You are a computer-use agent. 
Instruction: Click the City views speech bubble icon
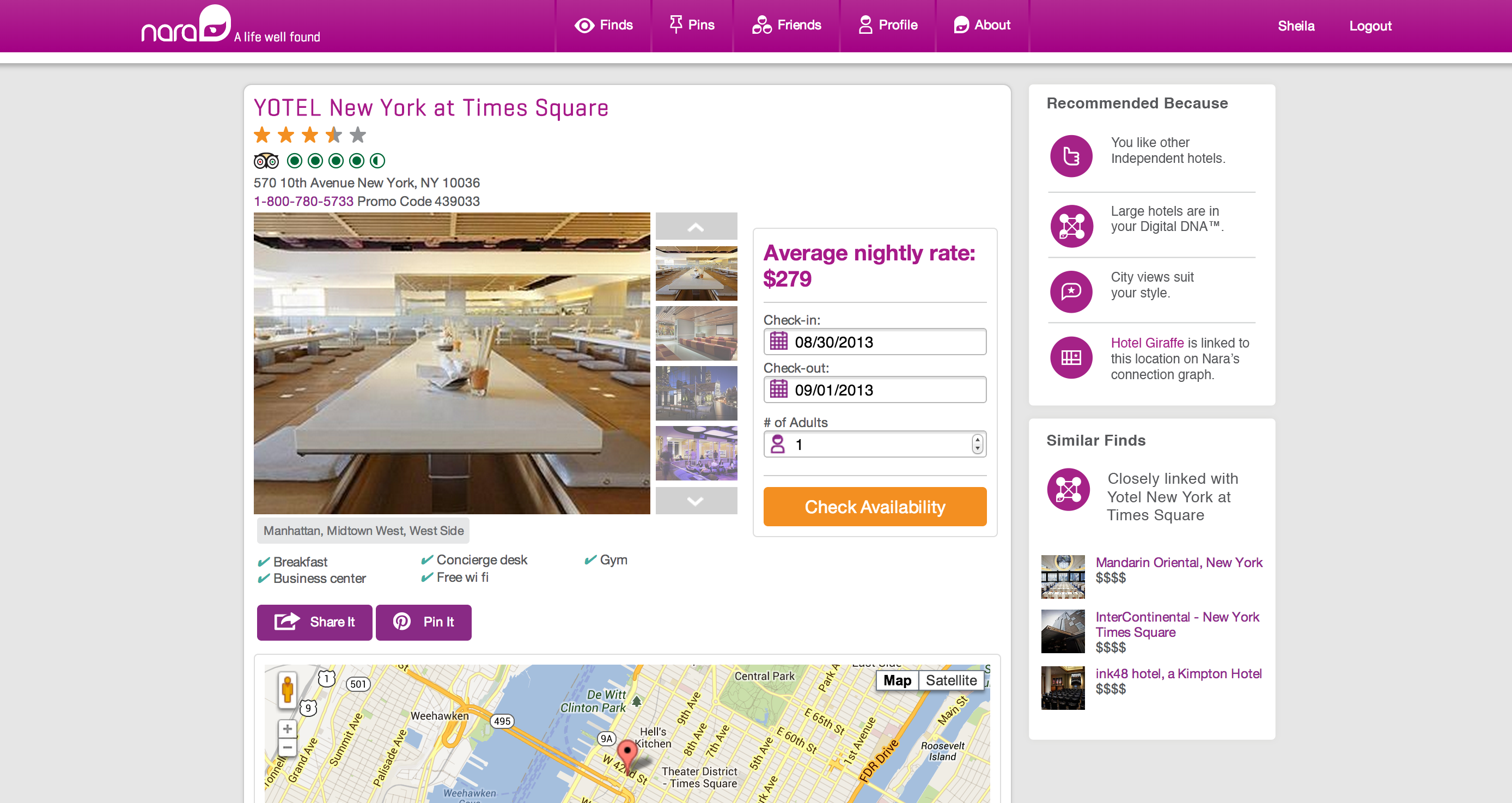[x=1071, y=291]
